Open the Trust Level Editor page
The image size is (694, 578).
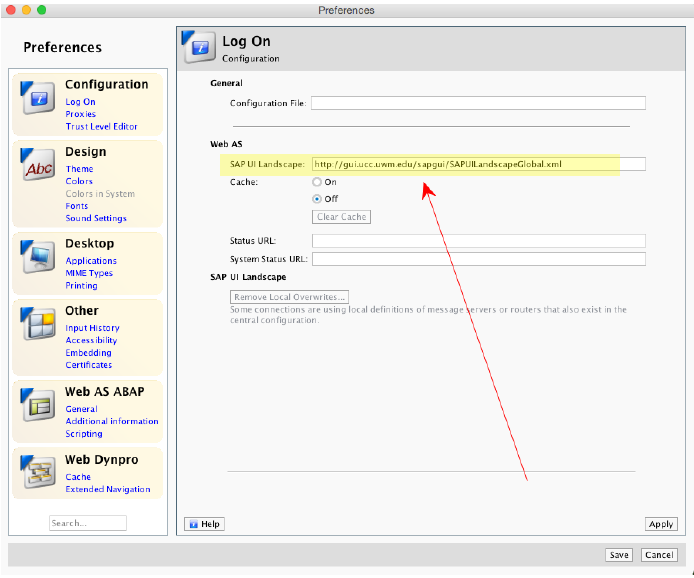click(x=101, y=127)
